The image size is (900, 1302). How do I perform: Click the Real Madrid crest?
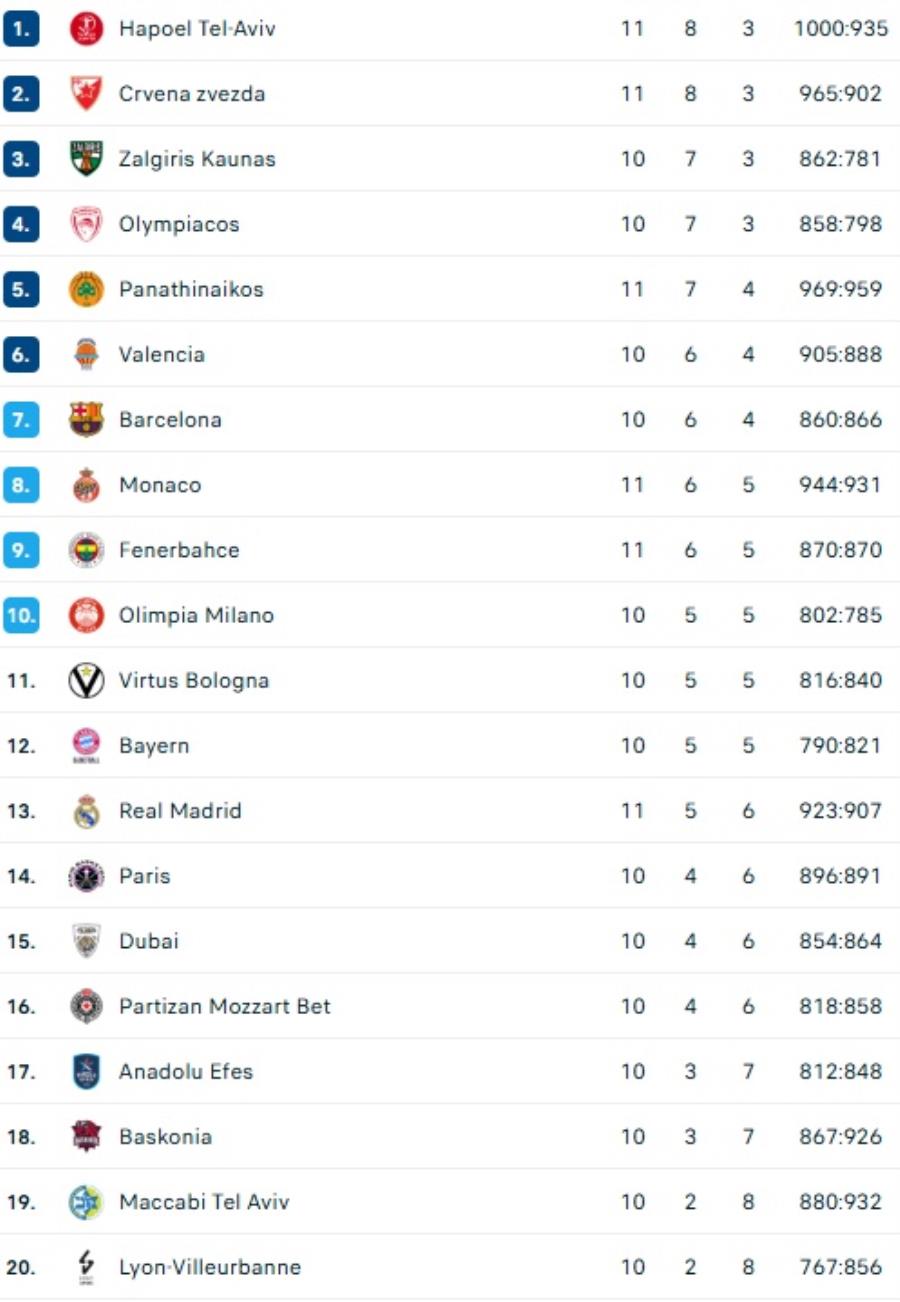[x=86, y=811]
